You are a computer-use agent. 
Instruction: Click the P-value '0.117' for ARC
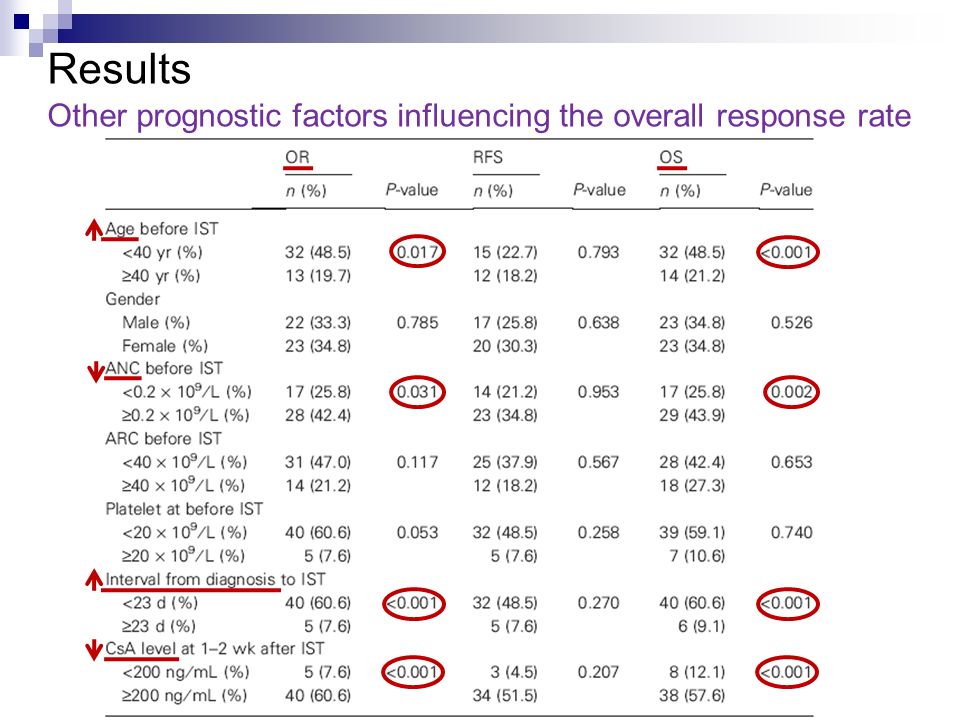417,462
